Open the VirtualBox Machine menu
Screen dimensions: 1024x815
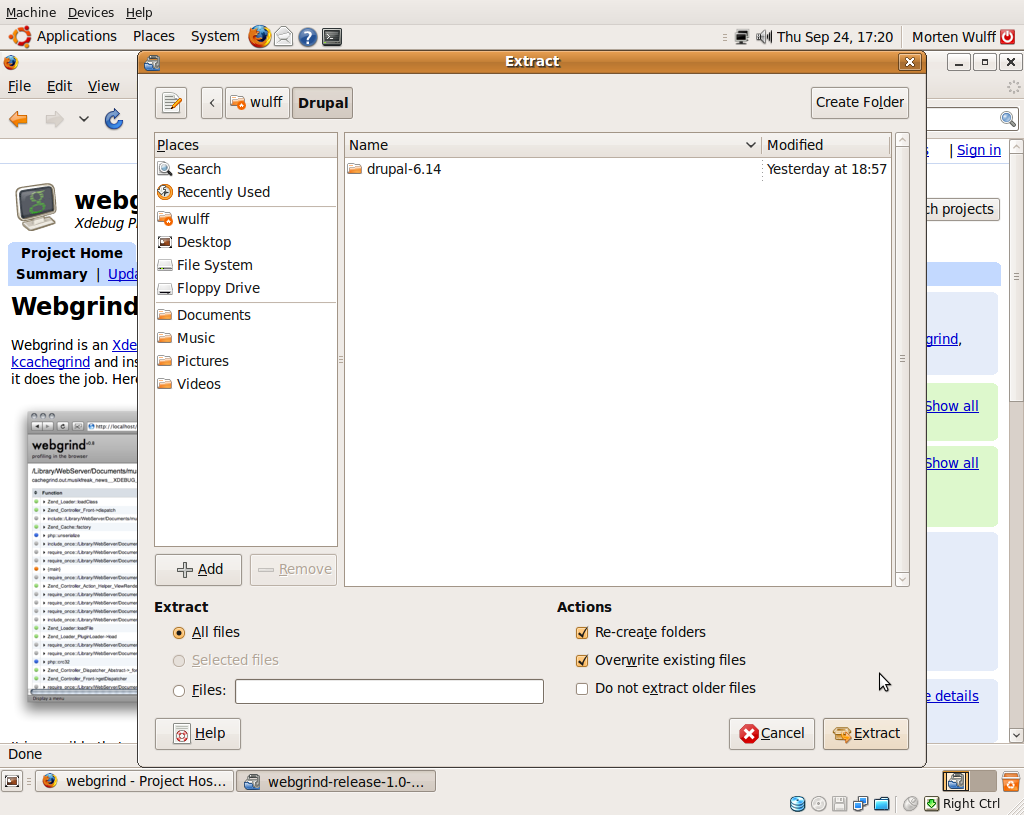[x=31, y=12]
